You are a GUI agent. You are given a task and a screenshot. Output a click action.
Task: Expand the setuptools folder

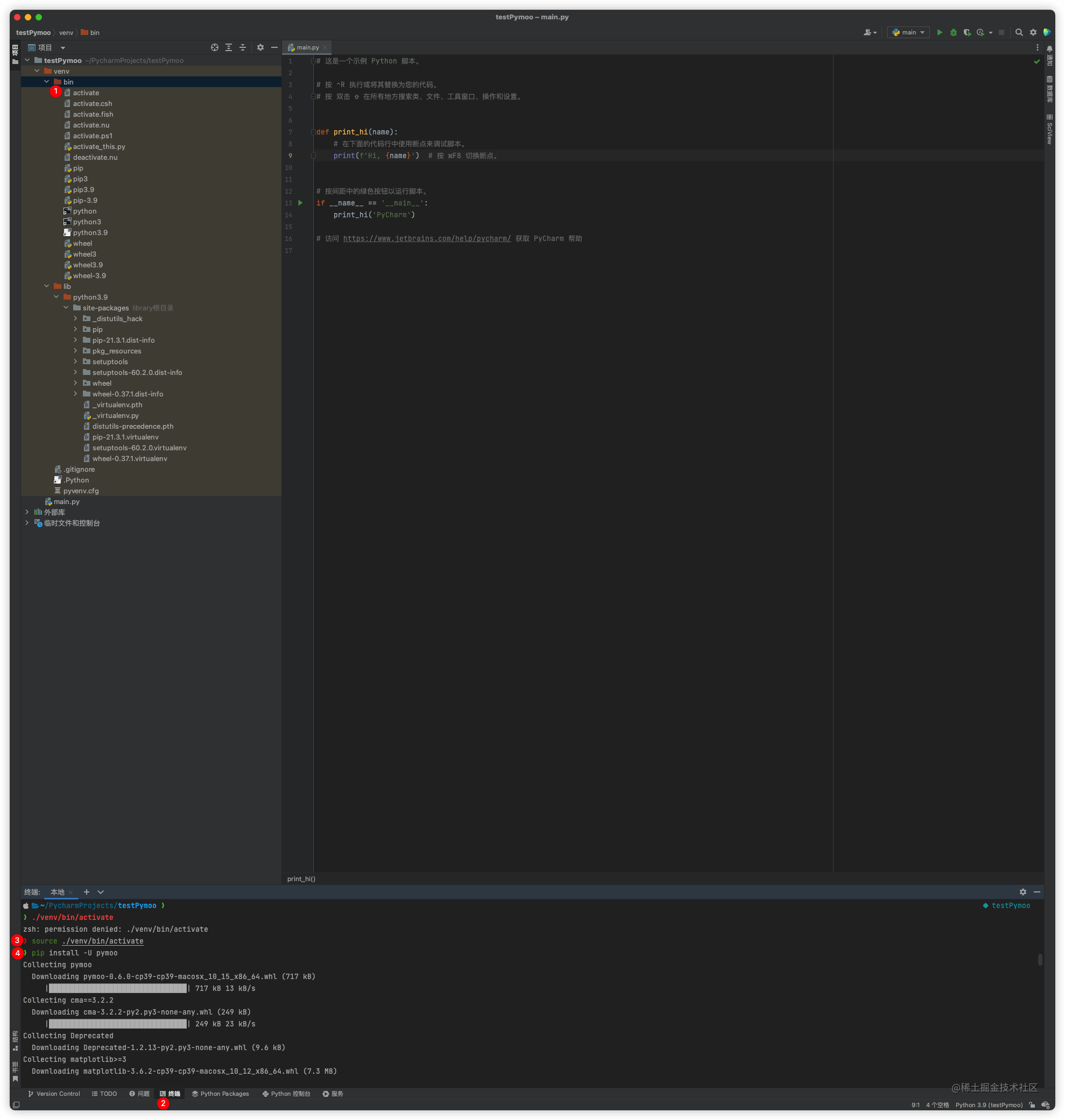75,361
